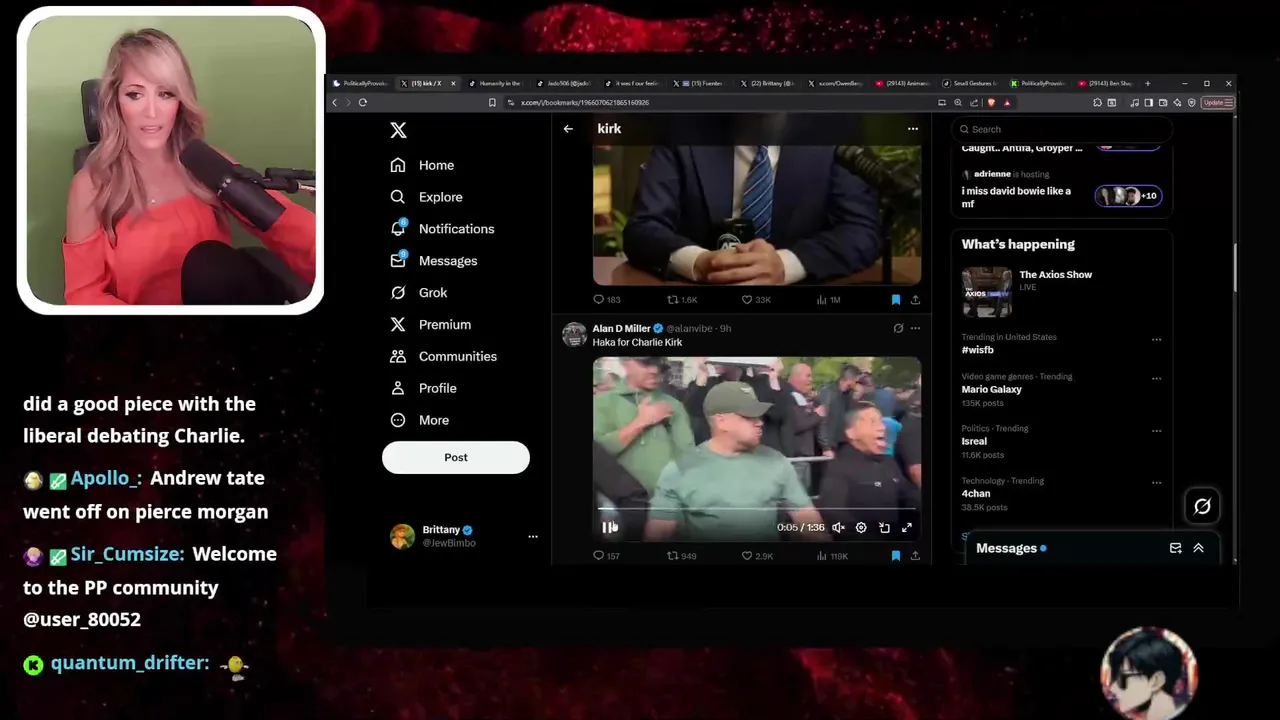Open The Axios Show live event
Screen dimensions: 1280x720
coord(1062,291)
